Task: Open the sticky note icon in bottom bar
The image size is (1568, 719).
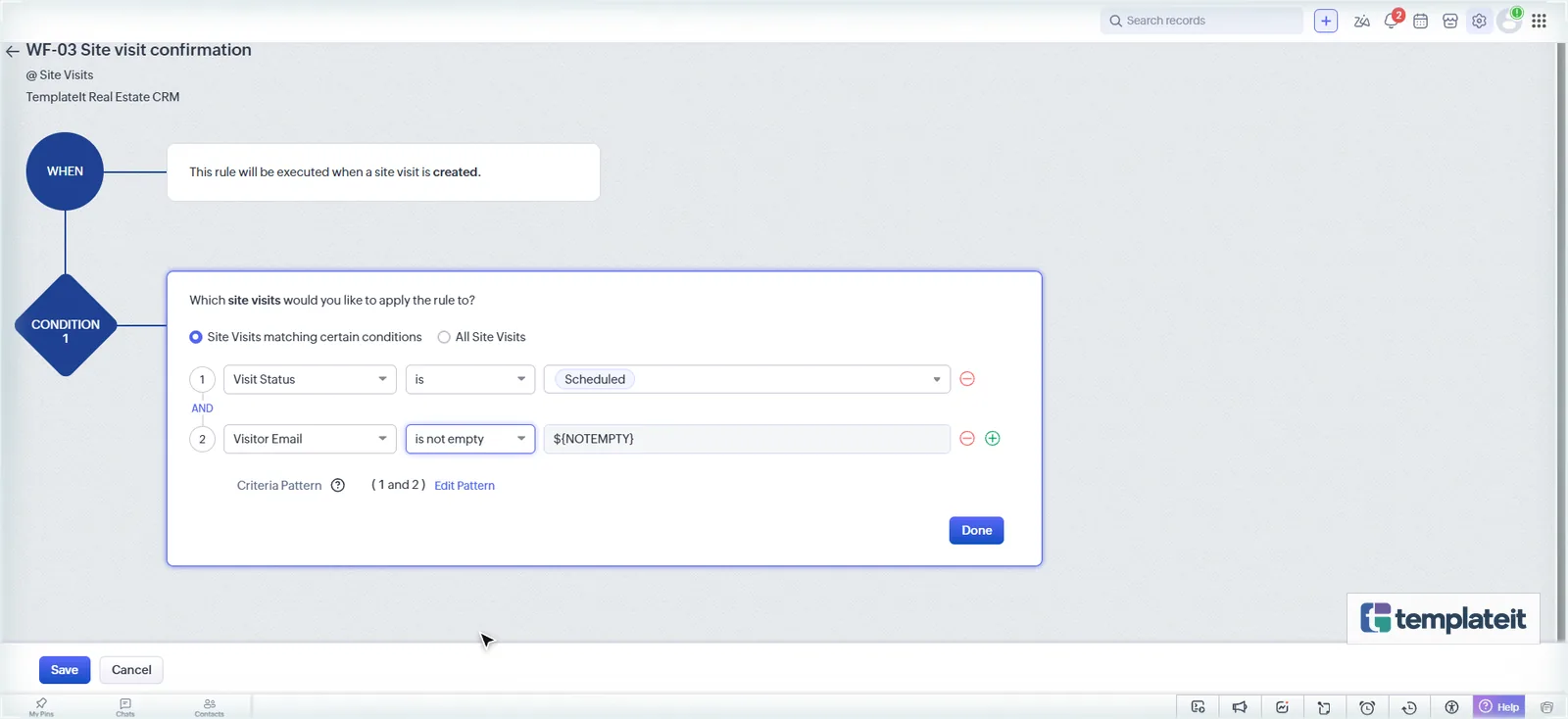Action: (x=1324, y=707)
